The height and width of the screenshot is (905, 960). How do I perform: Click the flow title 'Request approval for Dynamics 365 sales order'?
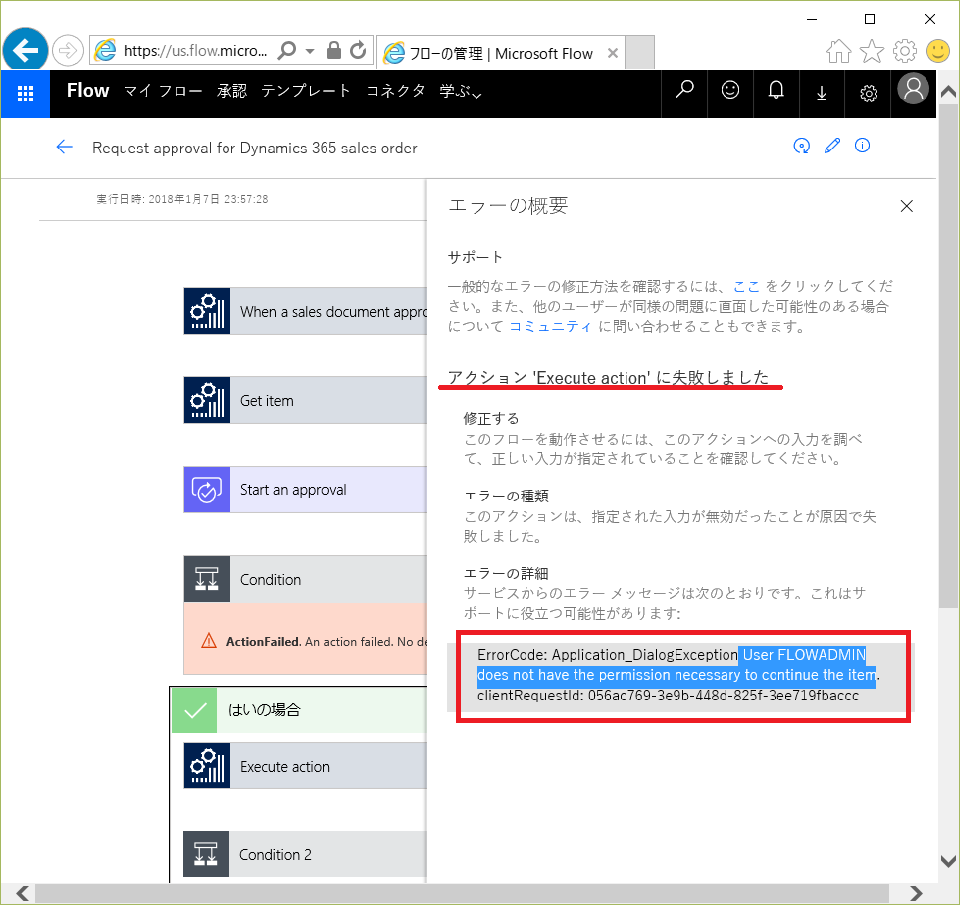tap(255, 148)
